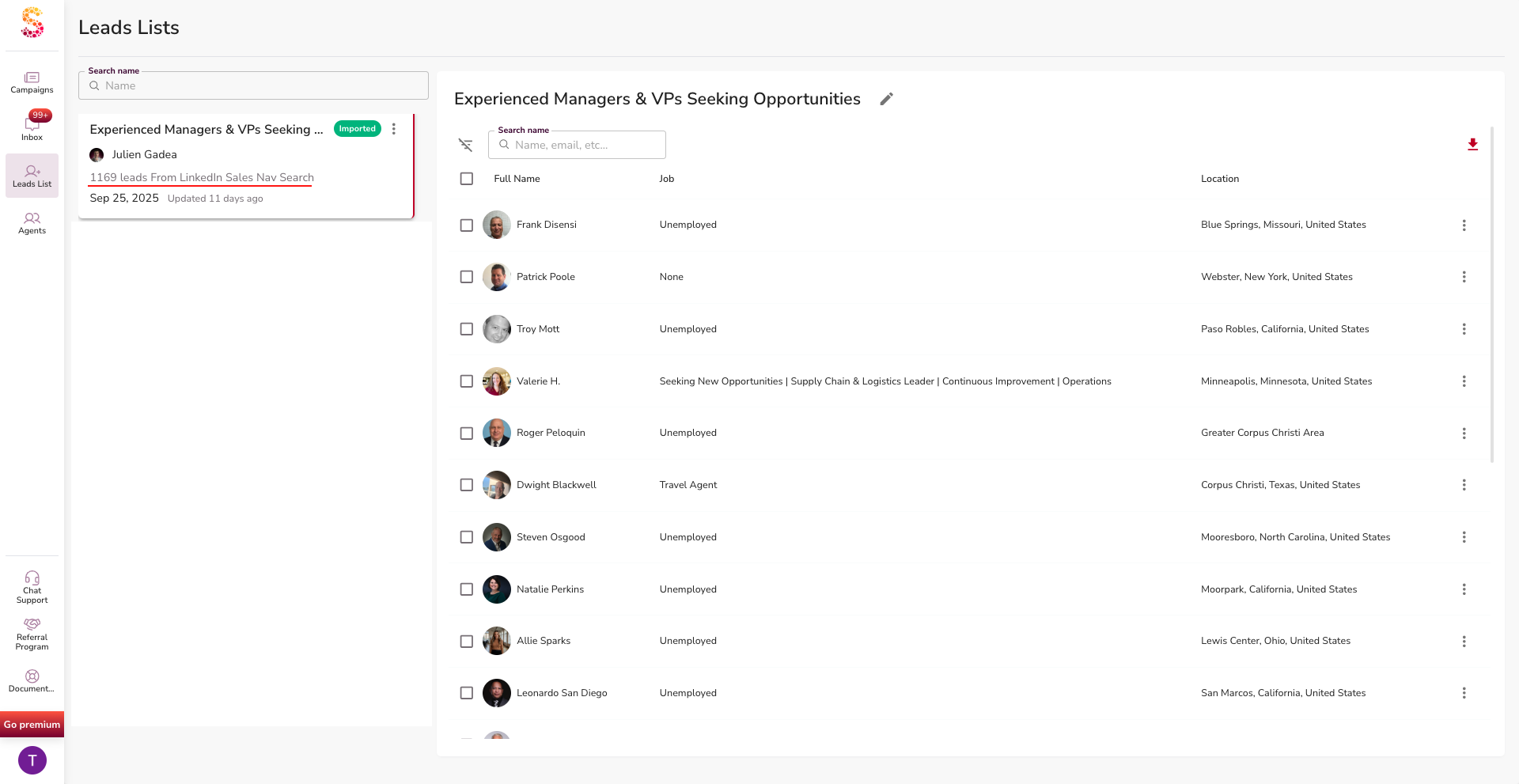Click the pencil icon to edit list title
This screenshot has width=1519, height=784.
point(886,99)
